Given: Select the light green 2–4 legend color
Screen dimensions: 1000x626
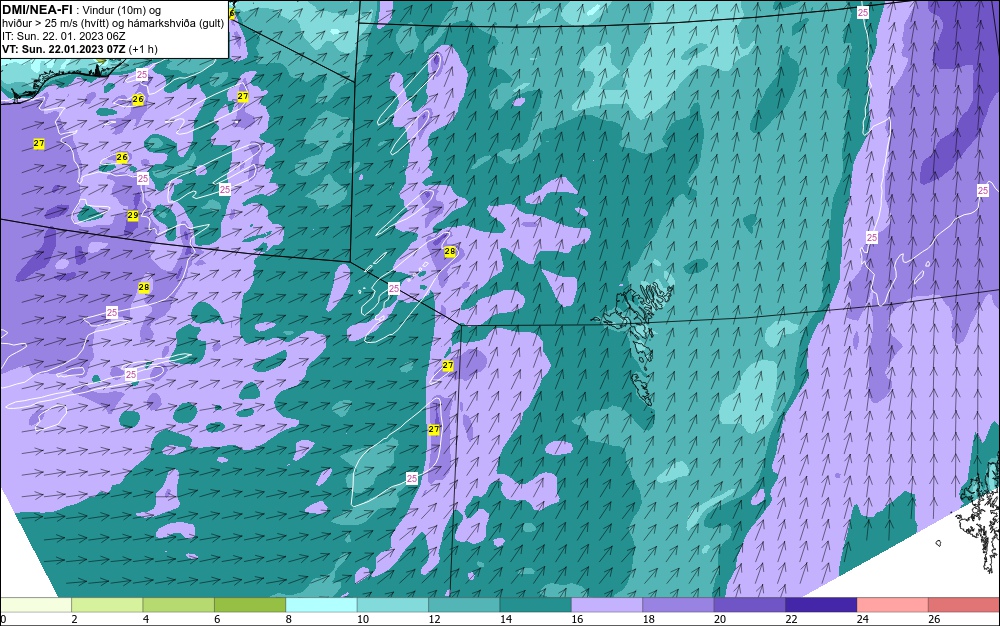Looking at the screenshot, I should [107, 605].
